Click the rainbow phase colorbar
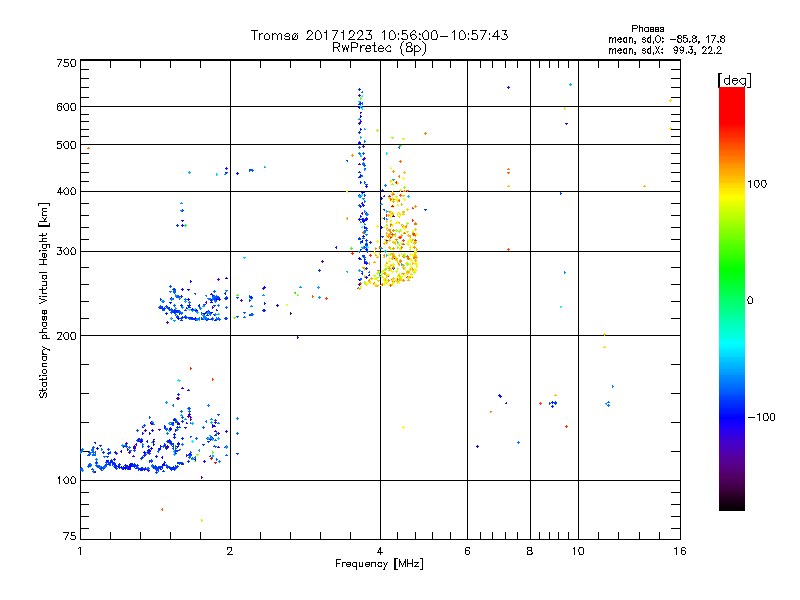The image size is (800, 600). pos(732,299)
